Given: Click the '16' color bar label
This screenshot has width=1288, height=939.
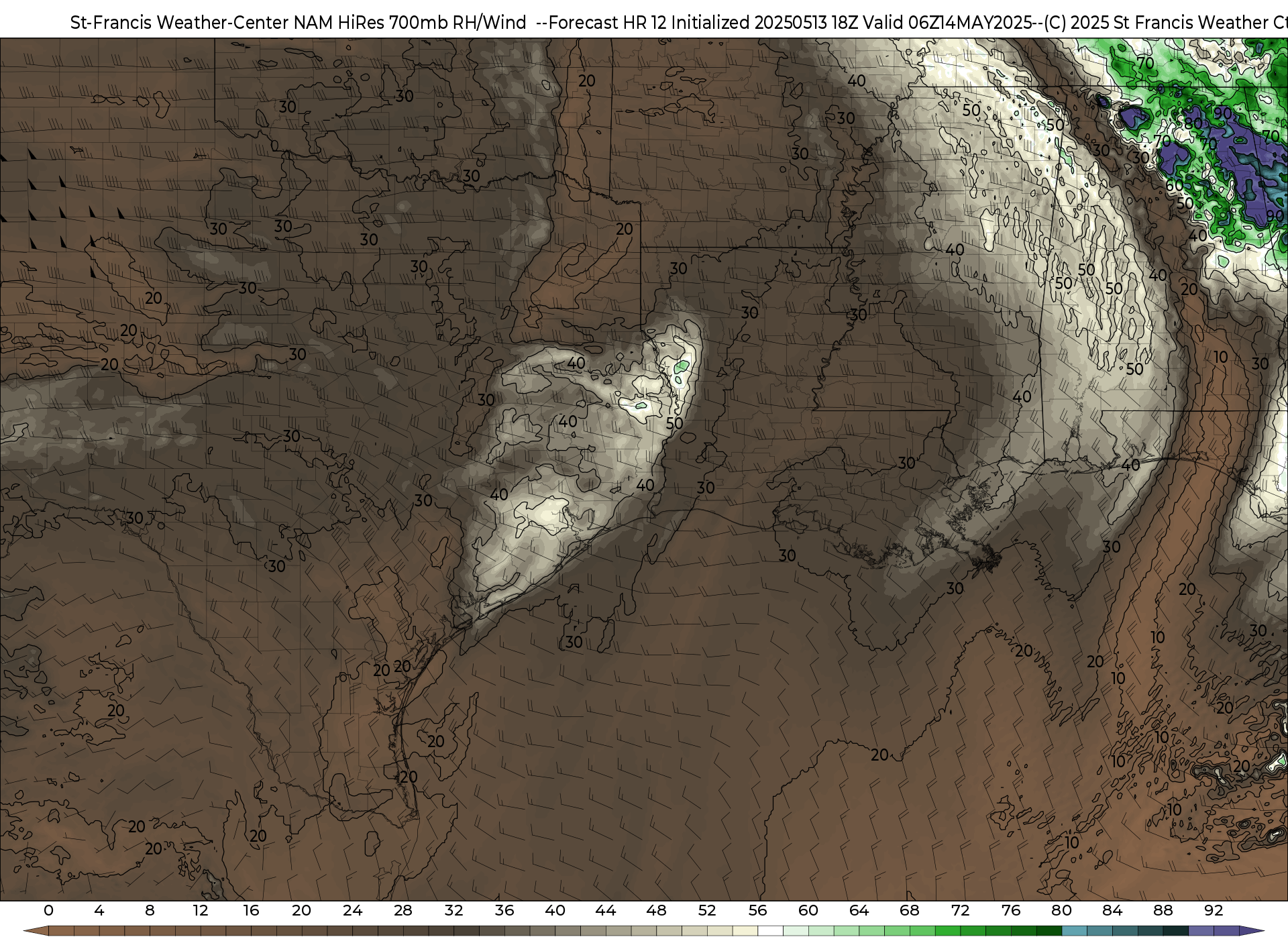Looking at the screenshot, I should (251, 911).
